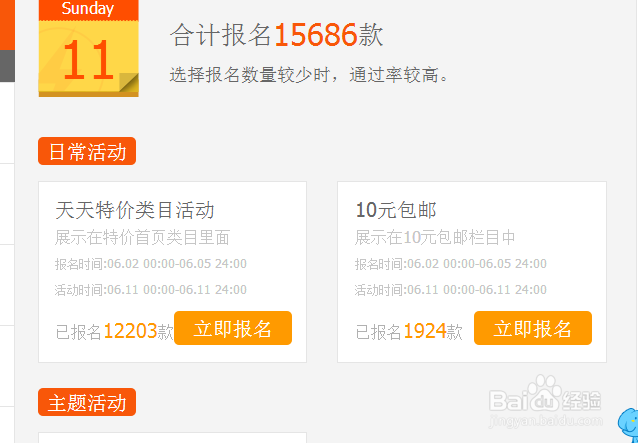Click the gray sidebar block at left edge
This screenshot has width=638, height=443.
pyautogui.click(x=7, y=66)
